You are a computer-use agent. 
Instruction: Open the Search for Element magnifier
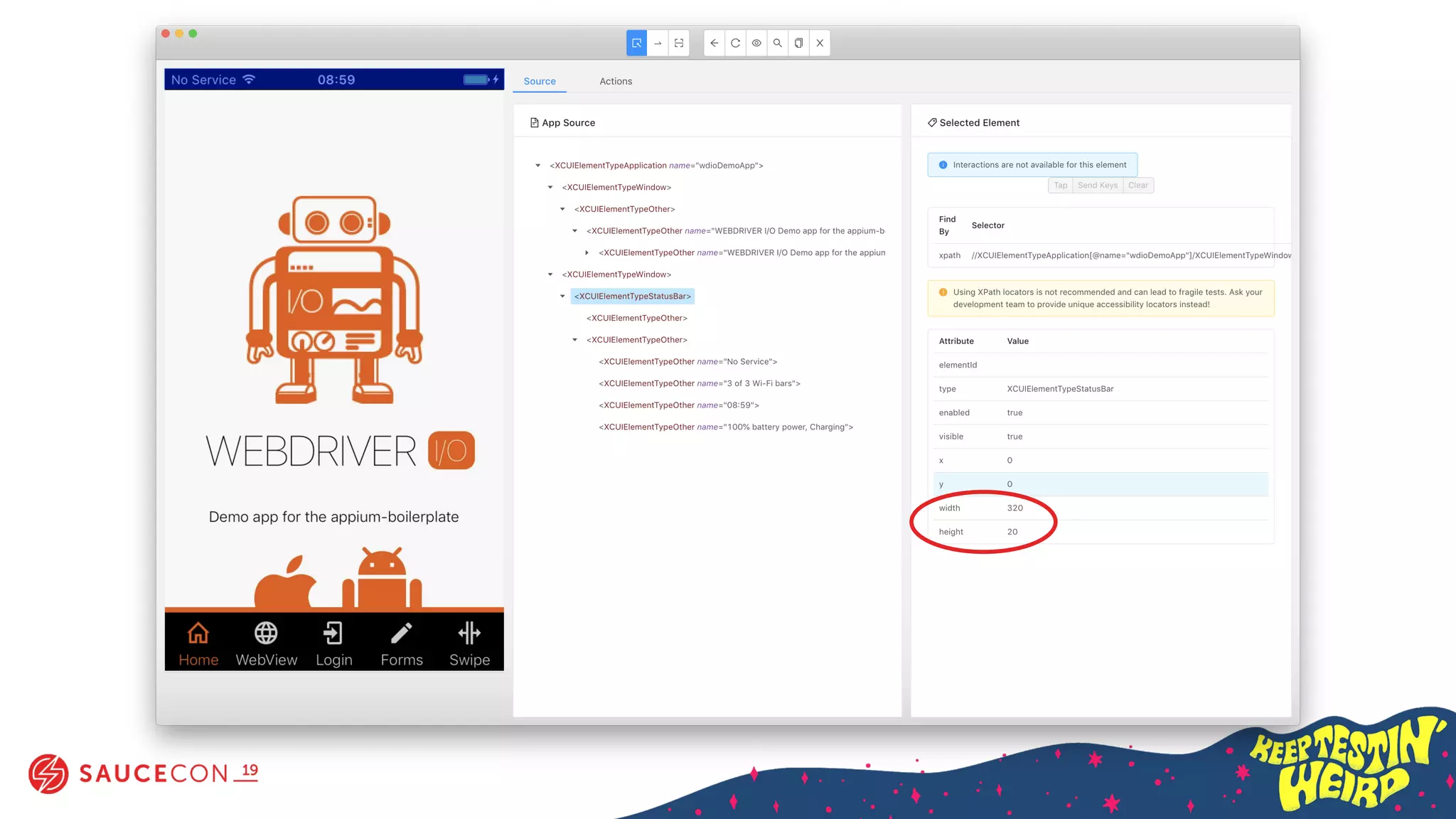pyautogui.click(x=778, y=43)
